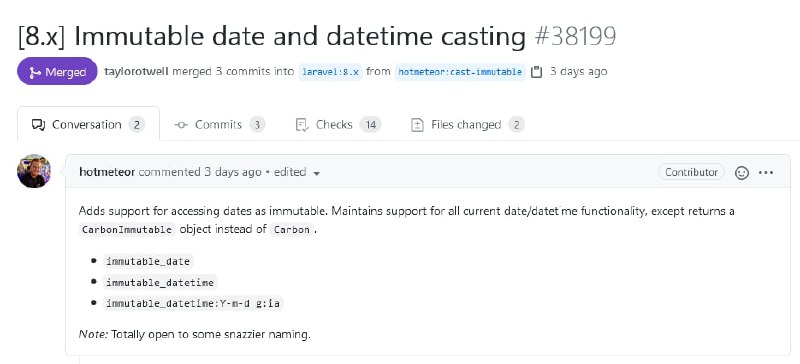Click the Contributor label badge
Screen dimensions: 800x364
tap(691, 172)
